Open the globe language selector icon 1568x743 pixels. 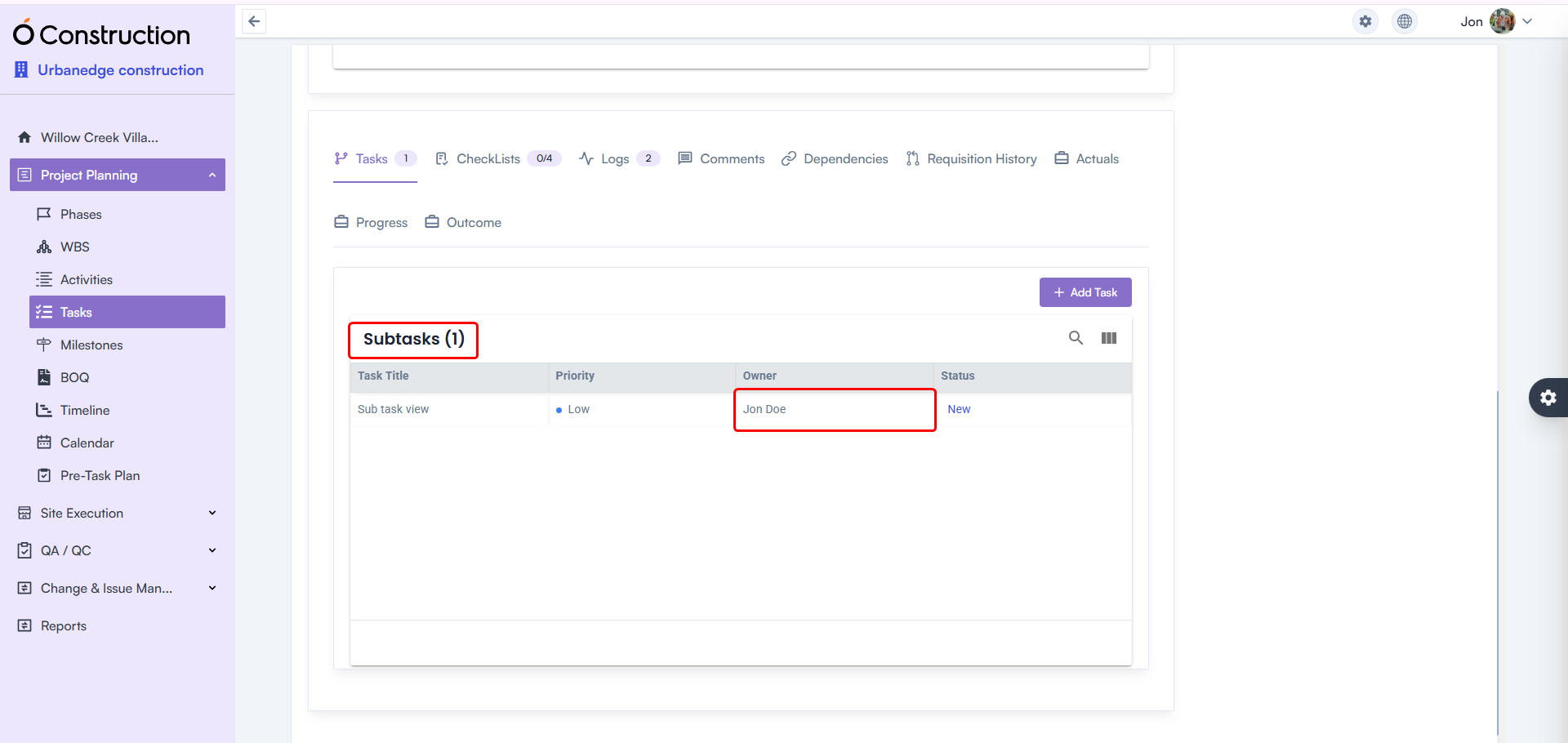coord(1404,21)
